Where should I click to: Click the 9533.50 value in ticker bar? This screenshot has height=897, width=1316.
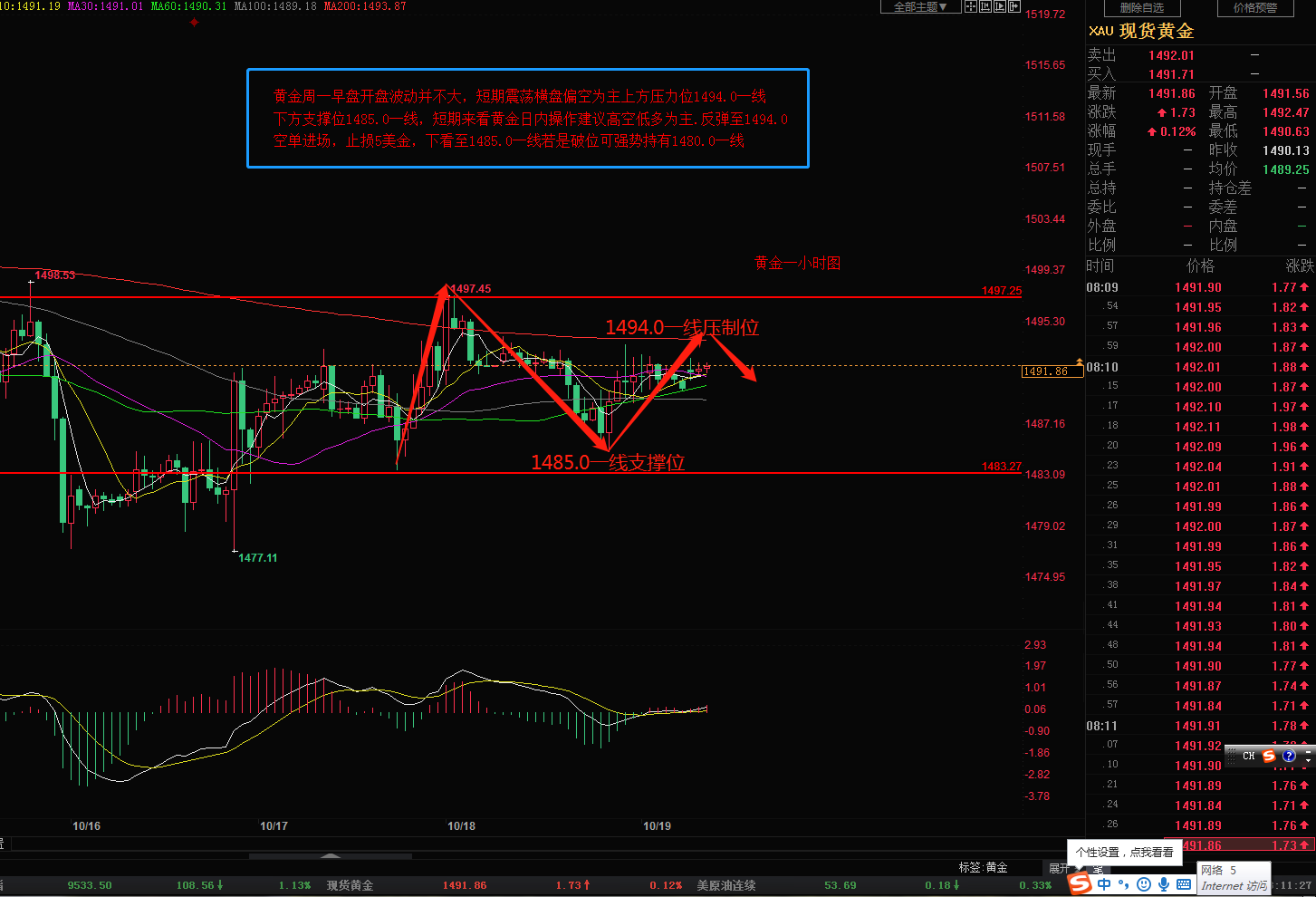[x=90, y=885]
